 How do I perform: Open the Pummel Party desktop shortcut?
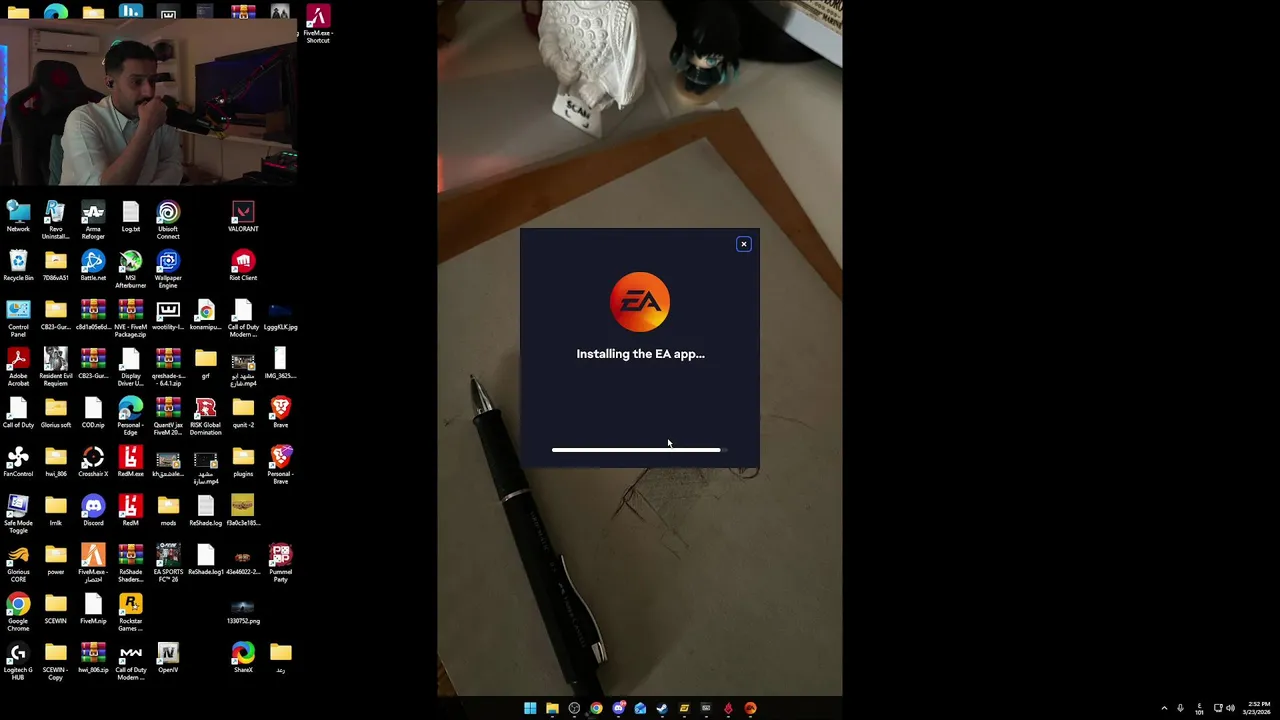coord(280,563)
